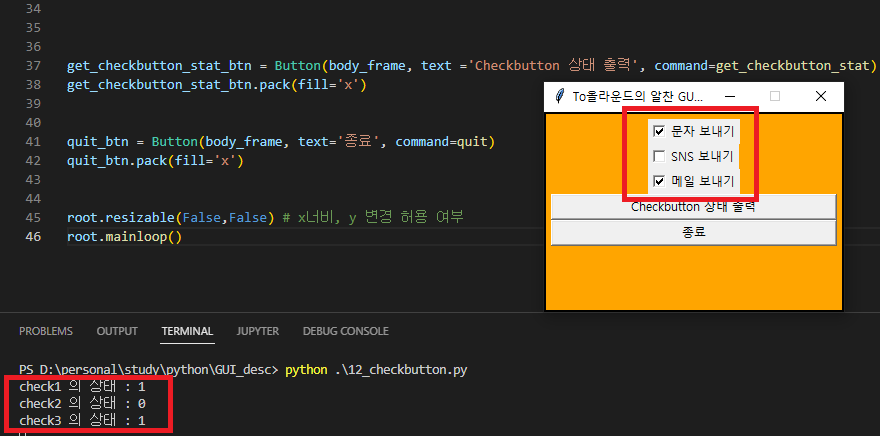Click line number 46 in the gutter
880x436 pixels.
point(33,236)
